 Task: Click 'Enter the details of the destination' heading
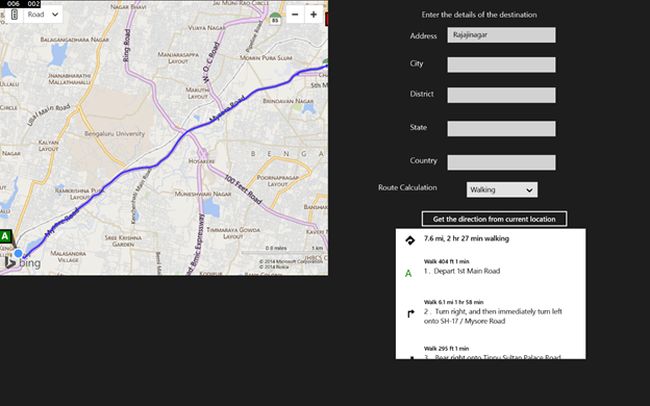pos(479,15)
